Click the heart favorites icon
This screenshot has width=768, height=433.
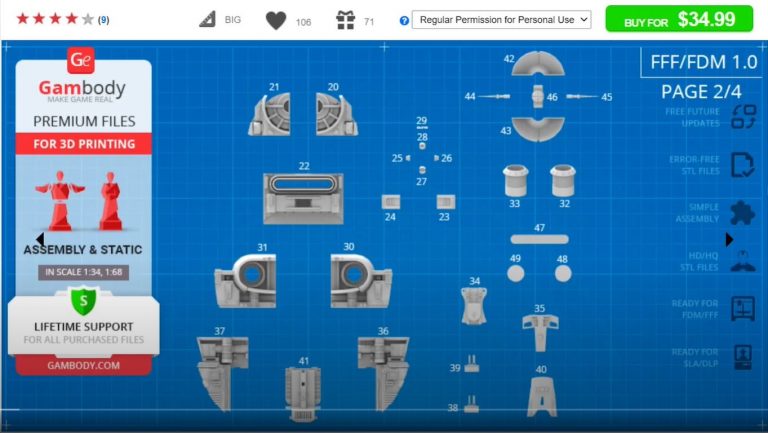coord(275,20)
